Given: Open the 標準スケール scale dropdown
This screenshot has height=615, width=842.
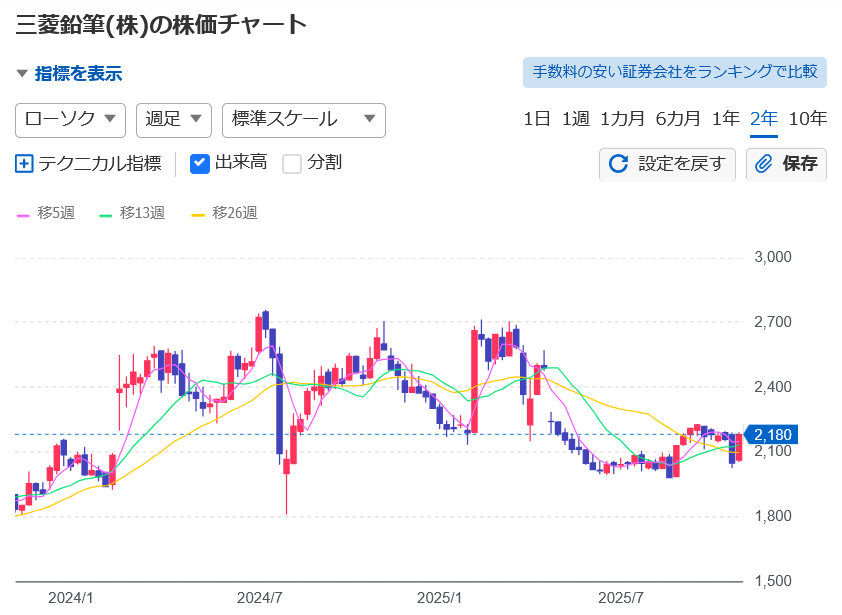Looking at the screenshot, I should 303,119.
